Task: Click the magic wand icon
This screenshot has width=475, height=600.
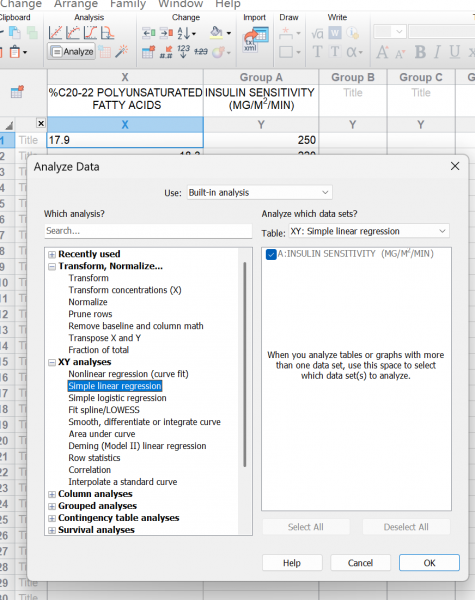Action: [x=122, y=51]
